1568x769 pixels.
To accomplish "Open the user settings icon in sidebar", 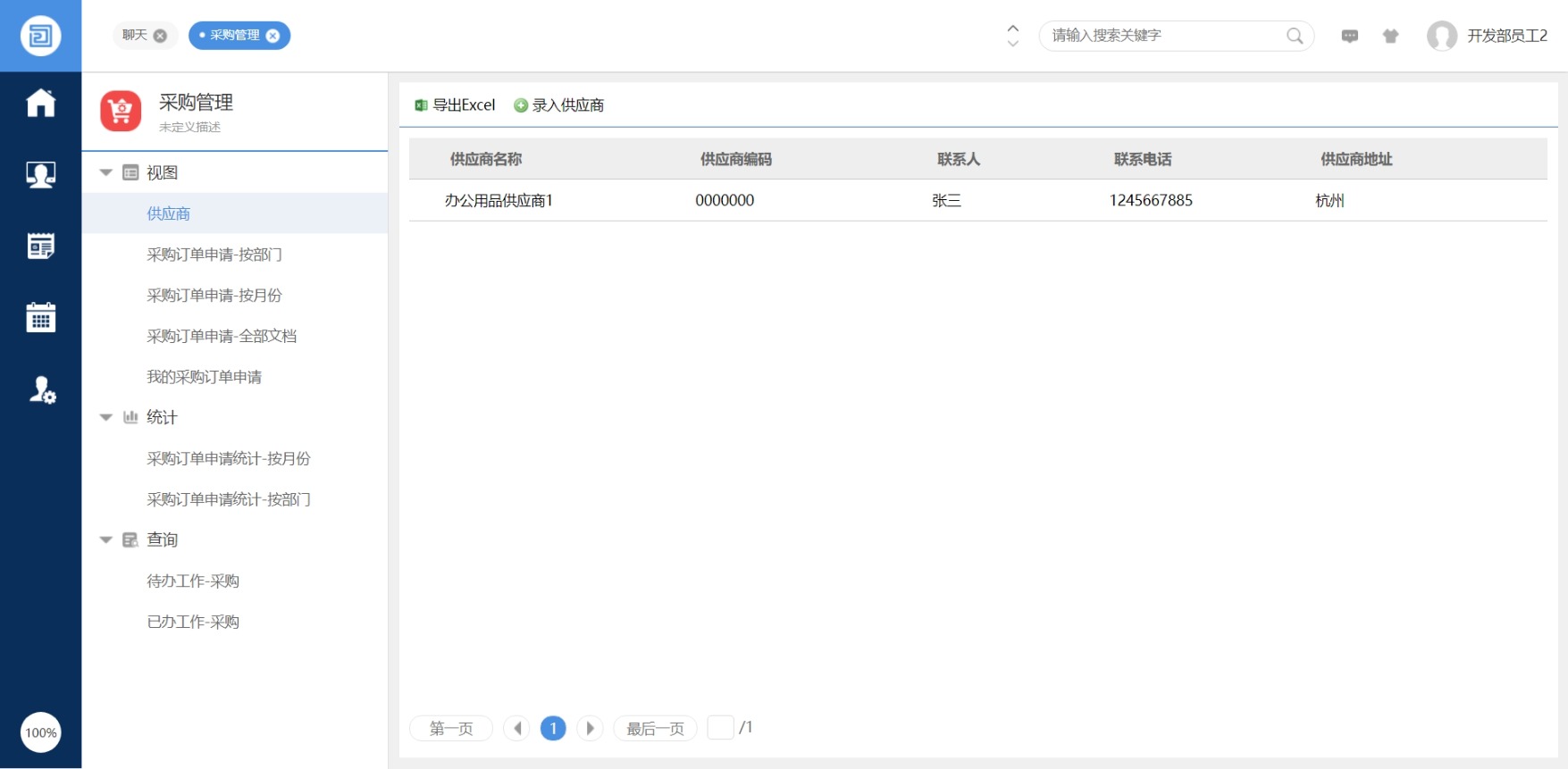I will click(42, 389).
